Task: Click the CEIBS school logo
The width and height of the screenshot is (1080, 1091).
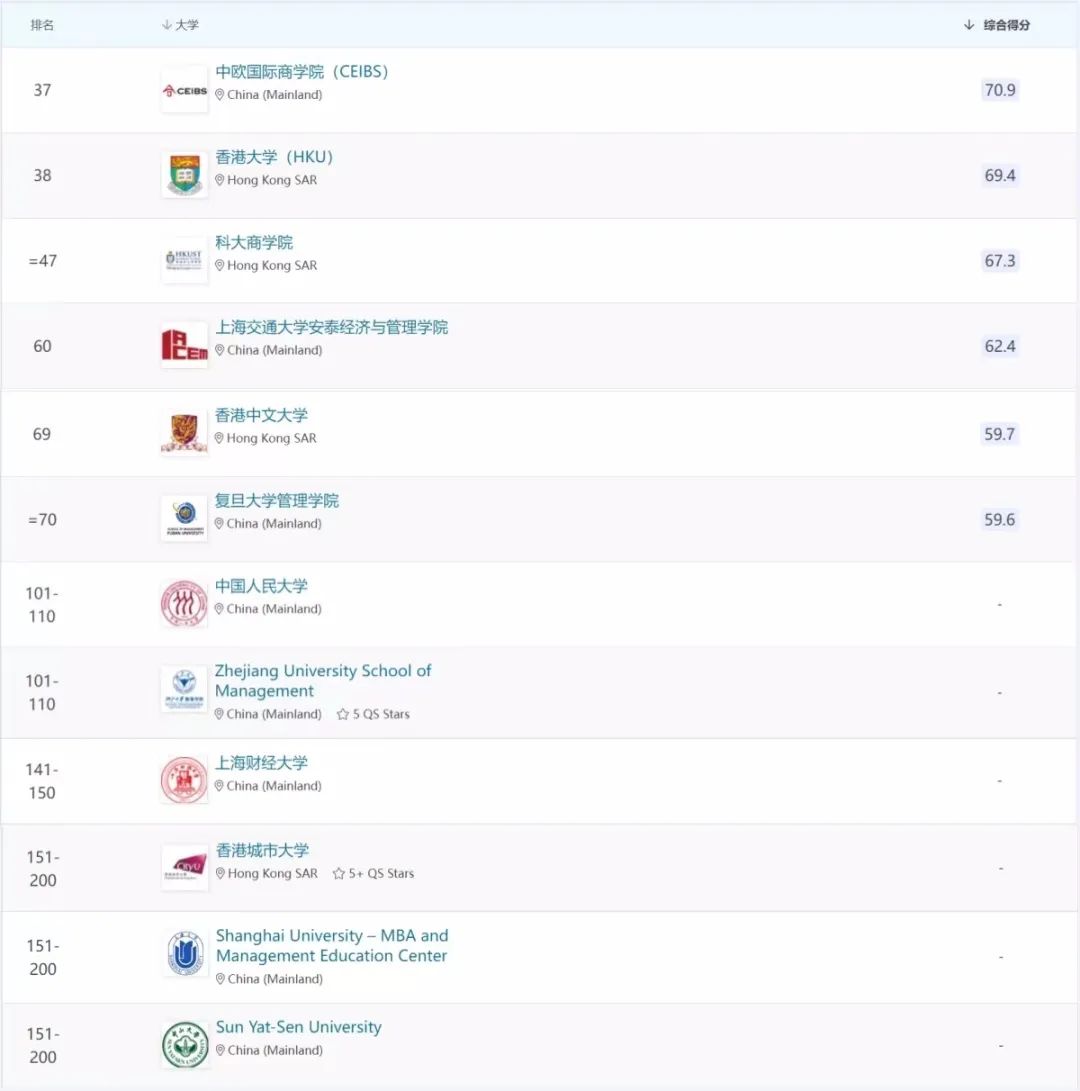Action: point(184,91)
